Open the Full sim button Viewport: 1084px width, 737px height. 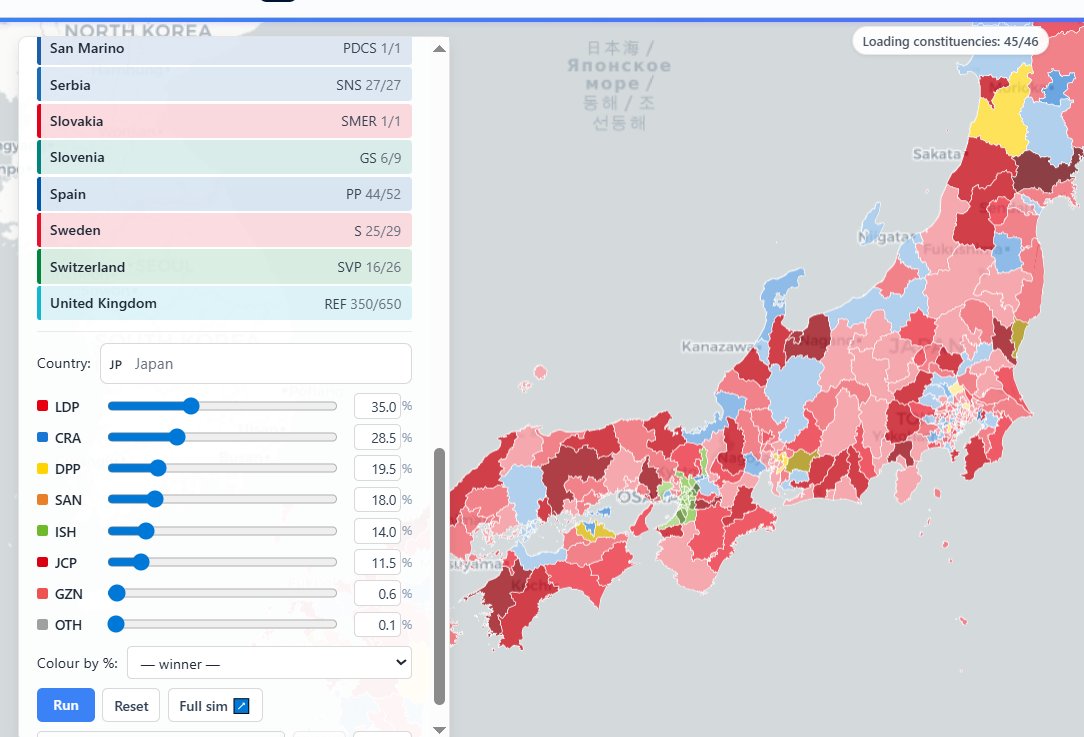pos(215,705)
